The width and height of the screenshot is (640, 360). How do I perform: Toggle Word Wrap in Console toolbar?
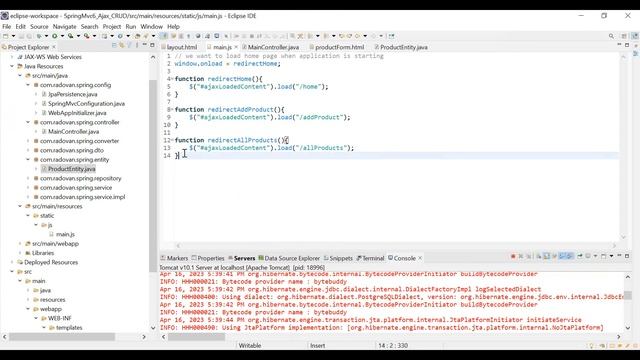pyautogui.click(x=554, y=256)
